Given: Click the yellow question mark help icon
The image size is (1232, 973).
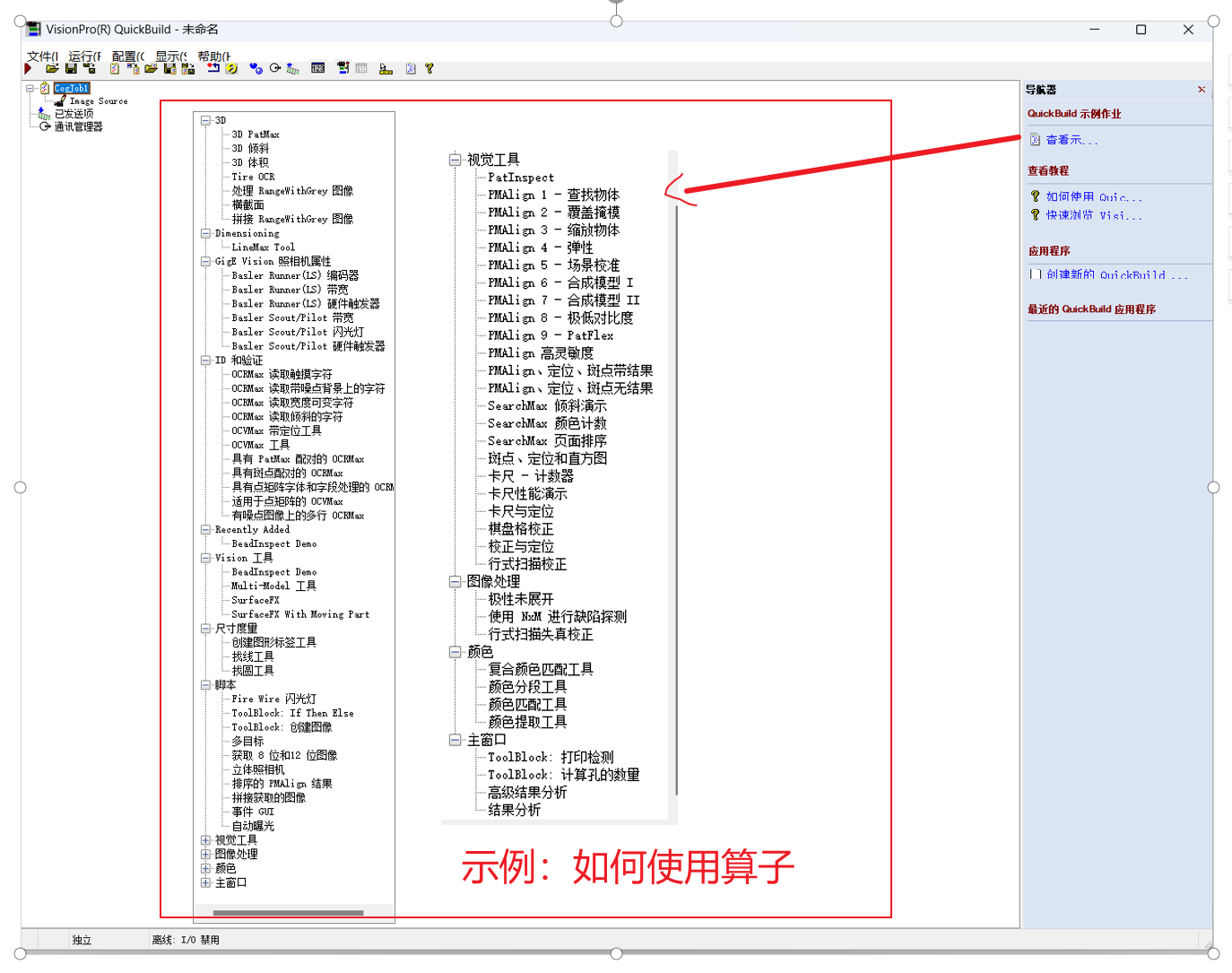Looking at the screenshot, I should [429, 68].
